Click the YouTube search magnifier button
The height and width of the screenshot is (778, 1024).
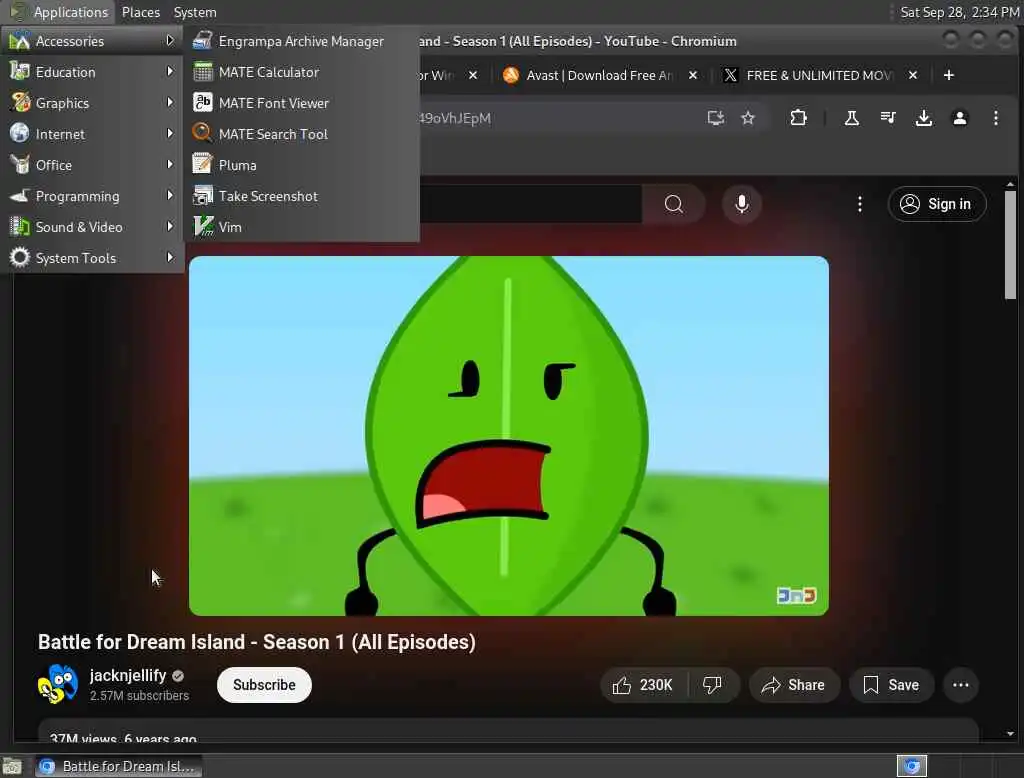coord(673,204)
